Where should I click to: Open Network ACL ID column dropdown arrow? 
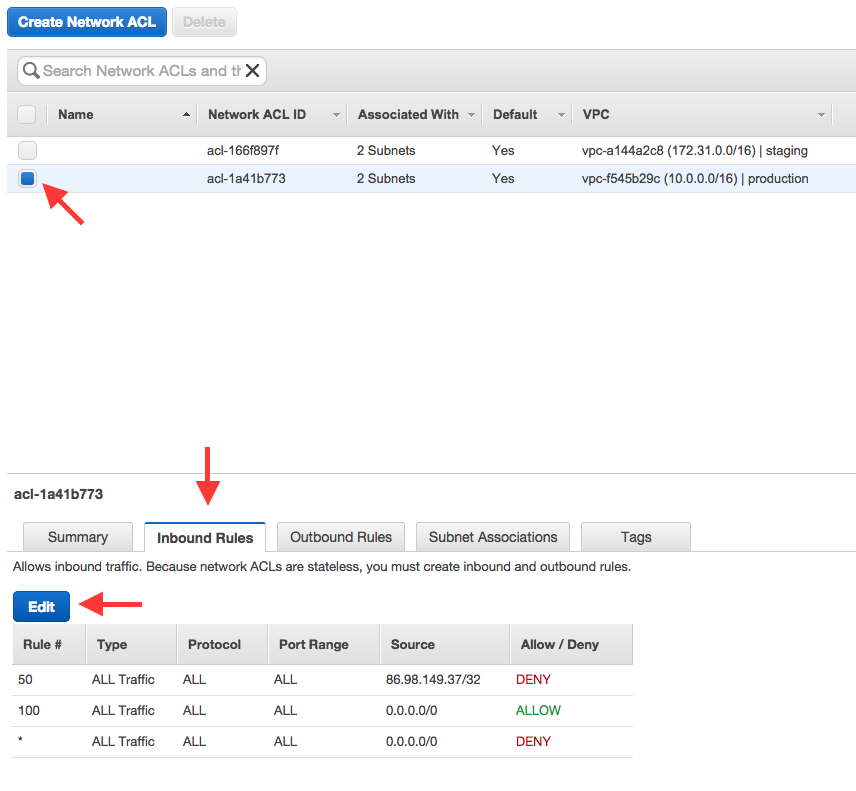point(336,115)
